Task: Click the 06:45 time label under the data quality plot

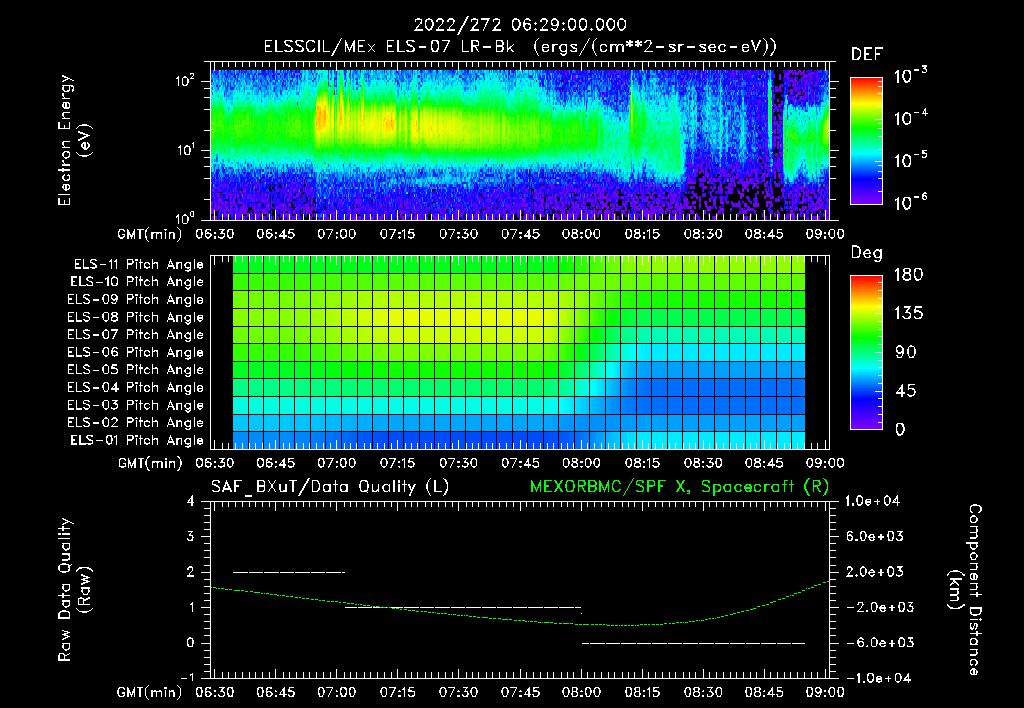Action: click(x=275, y=692)
